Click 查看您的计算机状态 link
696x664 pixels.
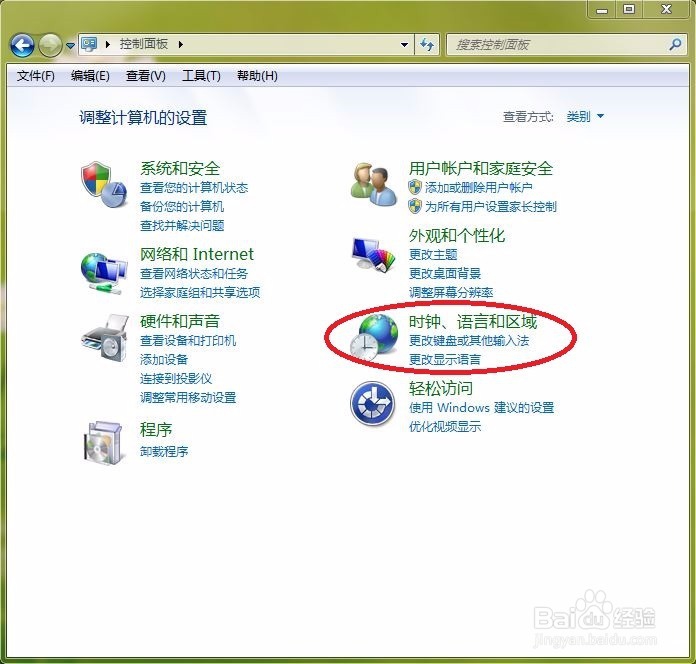pyautogui.click(x=194, y=188)
